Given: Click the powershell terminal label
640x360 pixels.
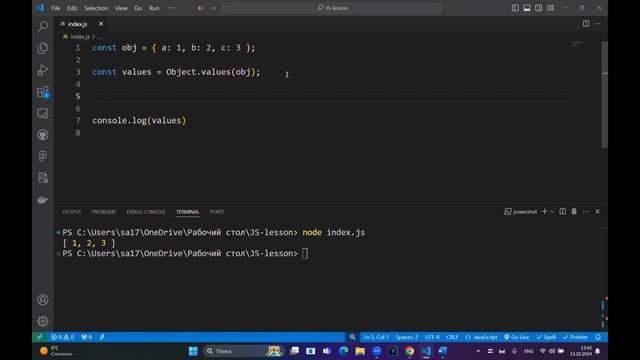Looking at the screenshot, I should click(520, 211).
